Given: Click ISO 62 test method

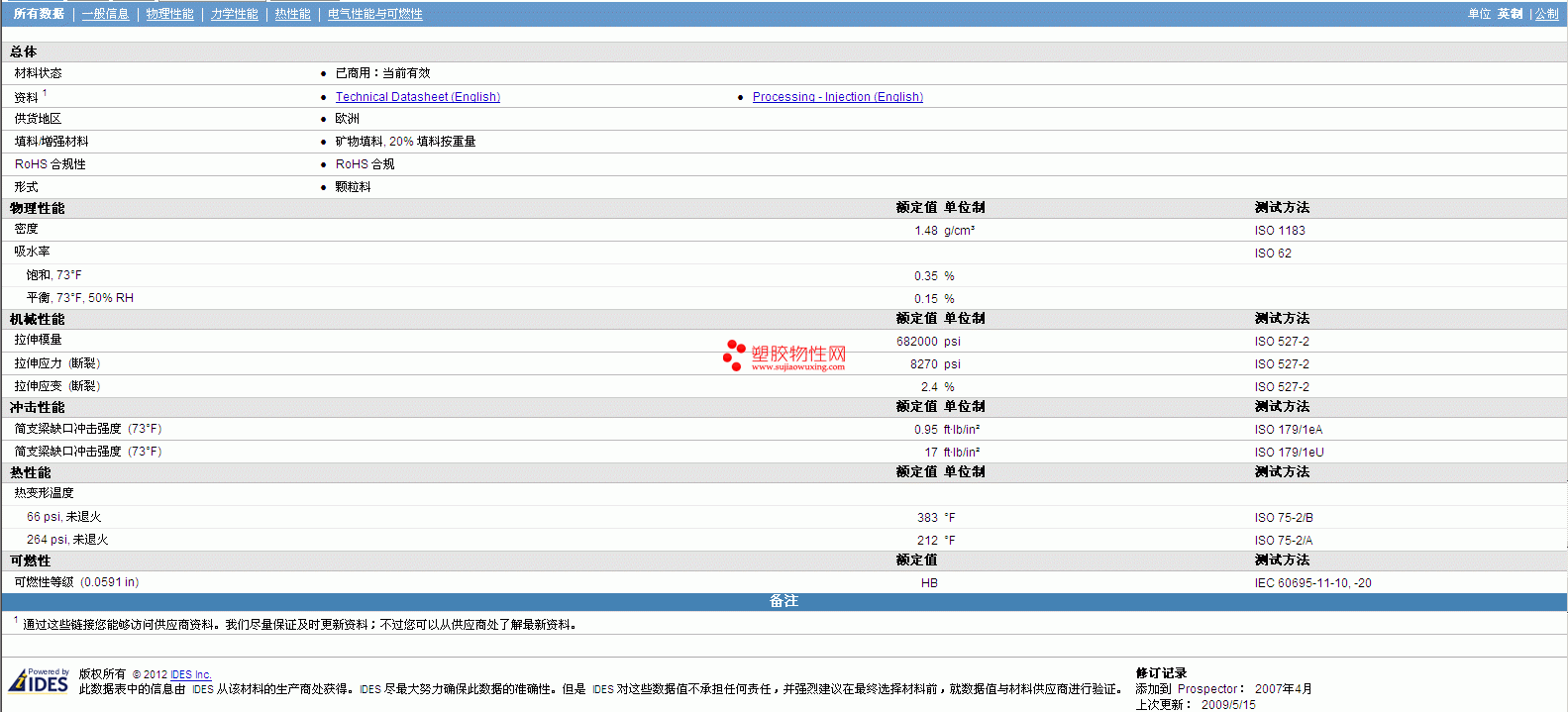Looking at the screenshot, I should pos(1273,254).
